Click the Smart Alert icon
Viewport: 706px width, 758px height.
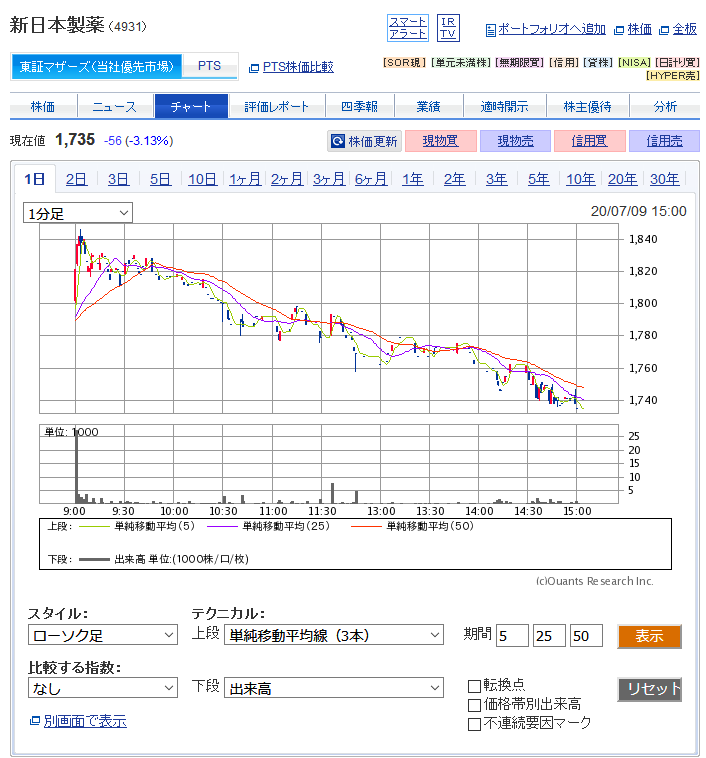pyautogui.click(x=407, y=28)
